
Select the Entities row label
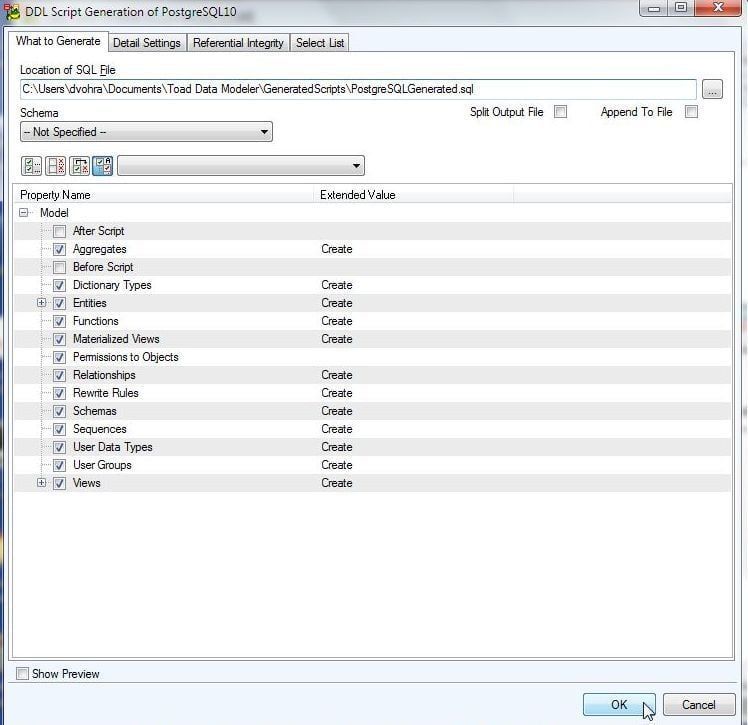pyautogui.click(x=90, y=303)
